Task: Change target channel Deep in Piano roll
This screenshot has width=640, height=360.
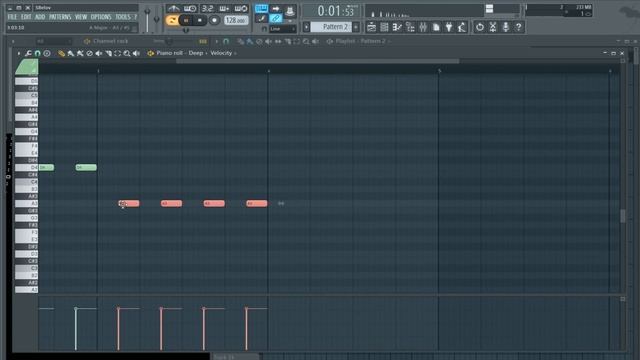Action: coord(196,53)
